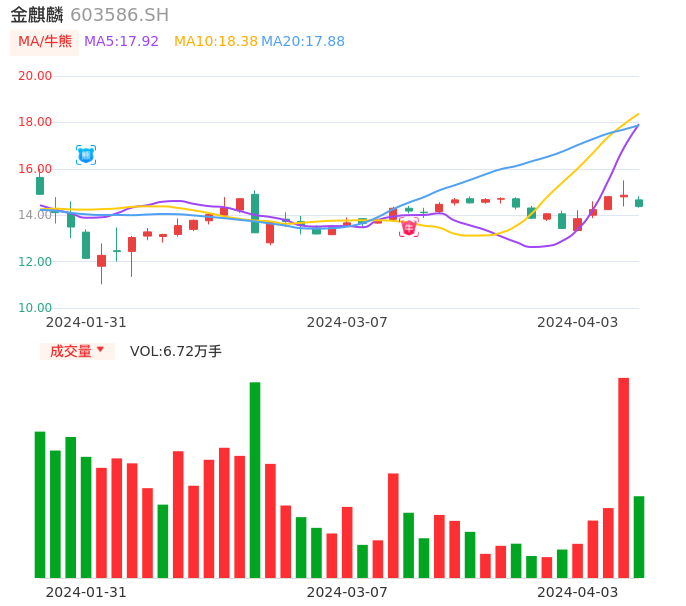Click the stock name 金麒麟
The image size is (686, 606).
[x=37, y=15]
